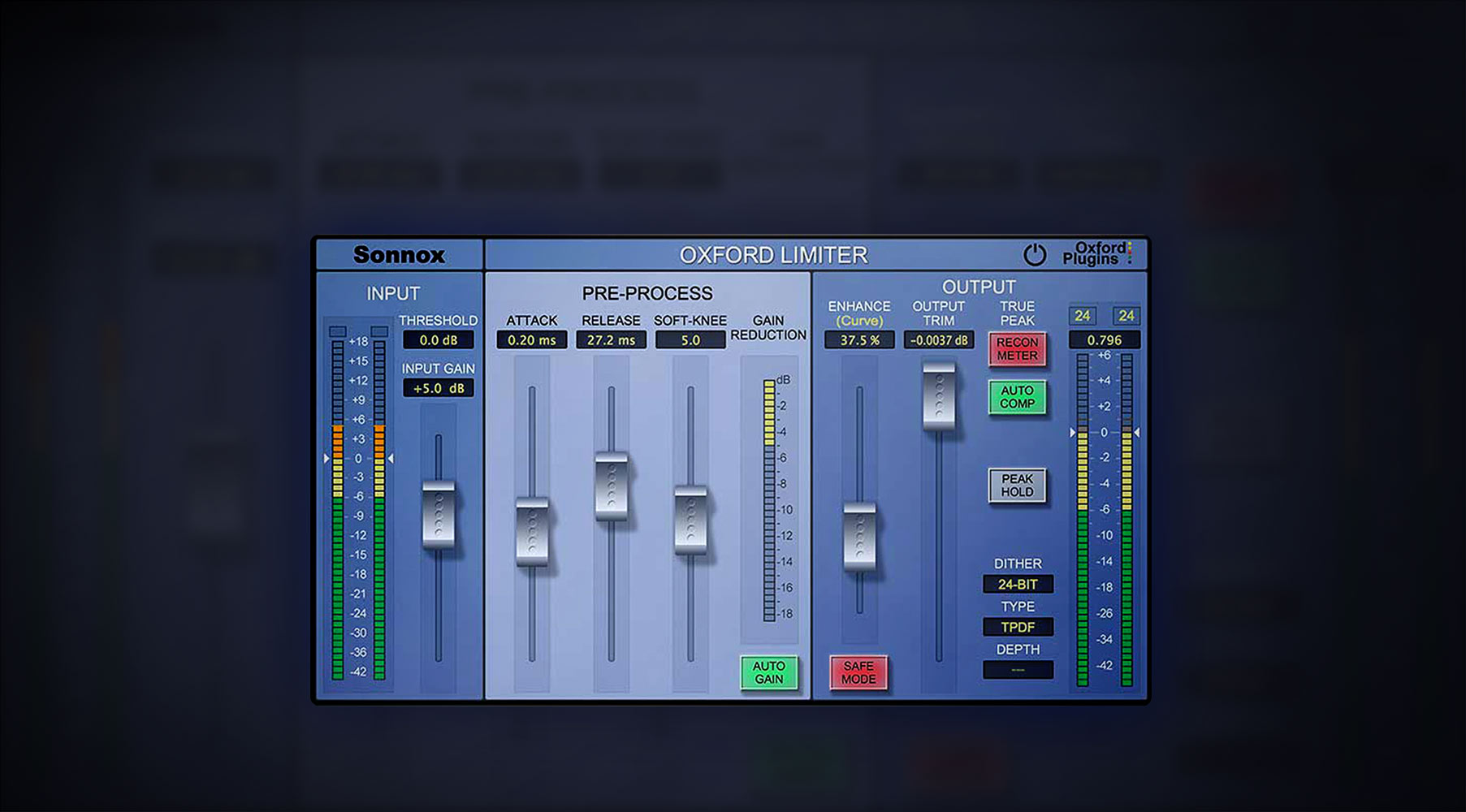
Task: Open the dither DEPTH selector
Action: (x=1018, y=669)
